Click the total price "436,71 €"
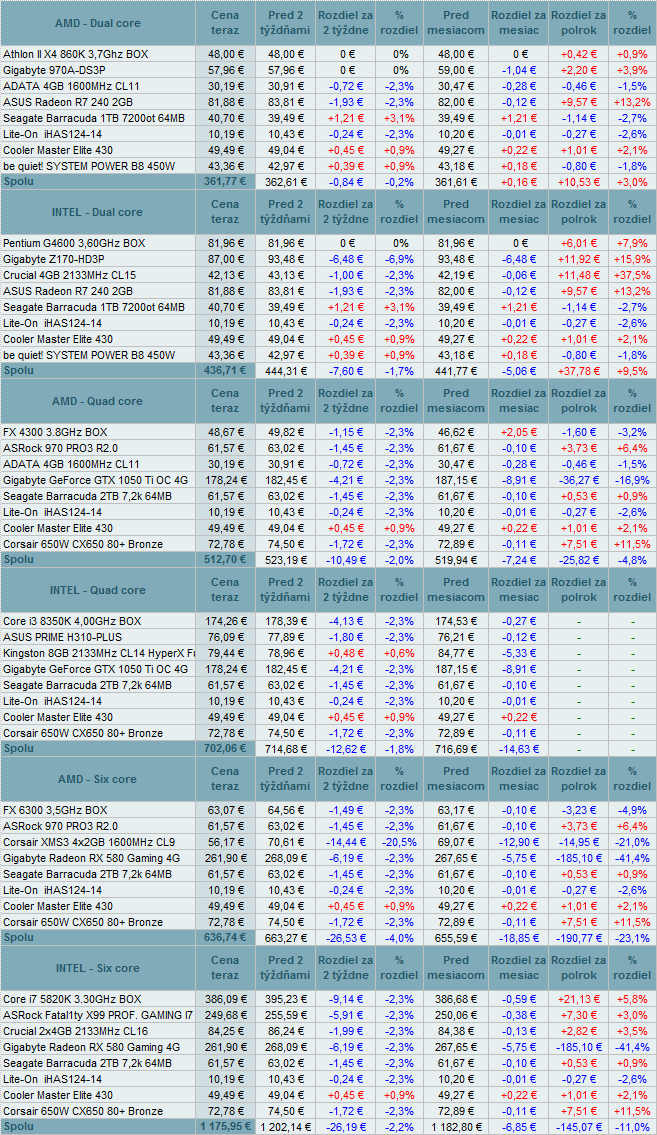This screenshot has height=1135, width=657. click(x=226, y=370)
